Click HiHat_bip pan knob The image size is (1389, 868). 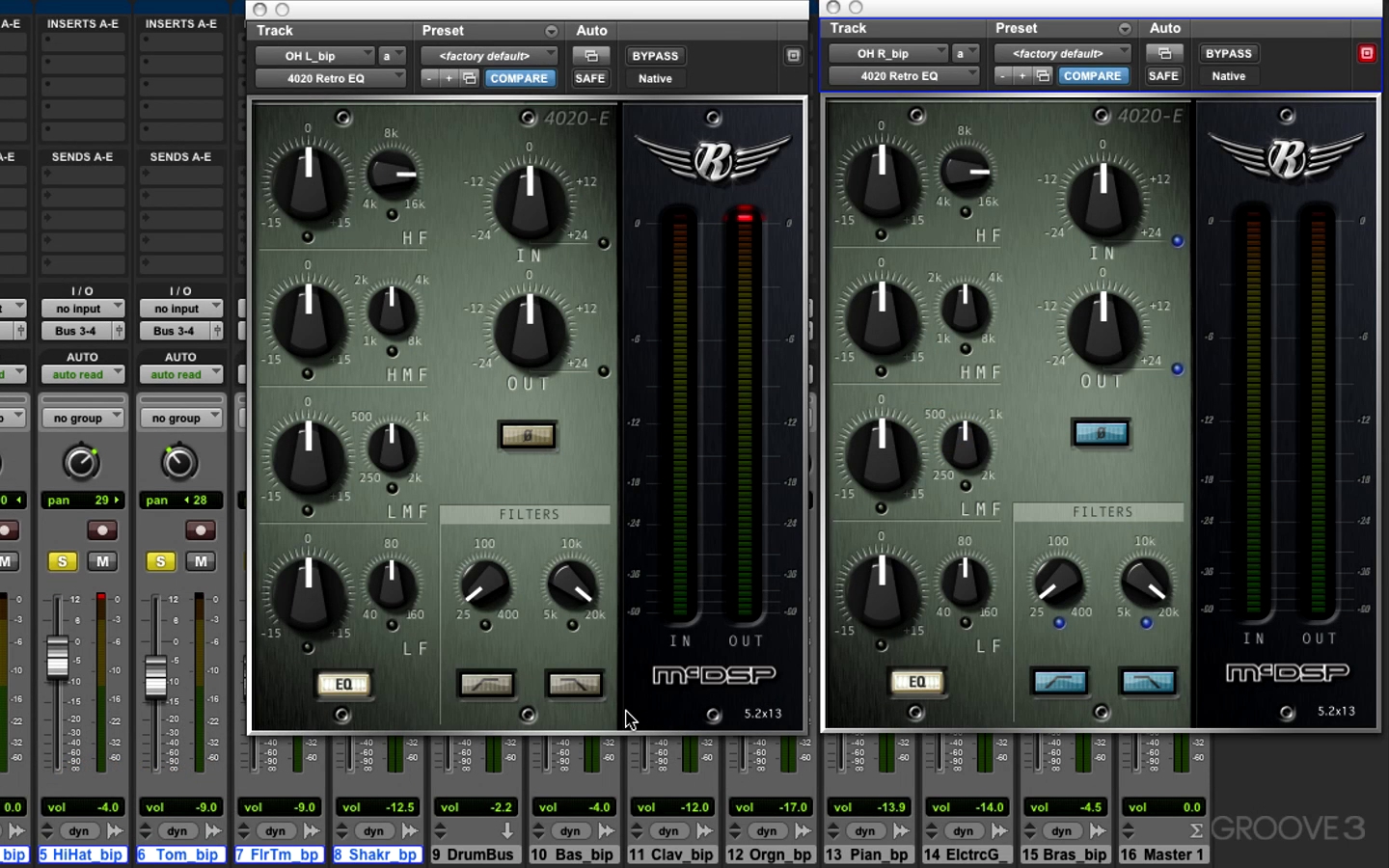[x=82, y=463]
